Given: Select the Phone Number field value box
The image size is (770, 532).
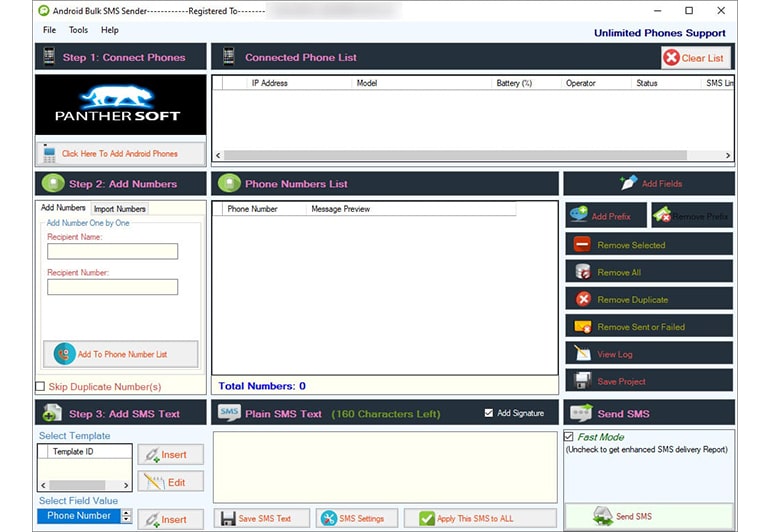Looking at the screenshot, I should click(x=79, y=516).
